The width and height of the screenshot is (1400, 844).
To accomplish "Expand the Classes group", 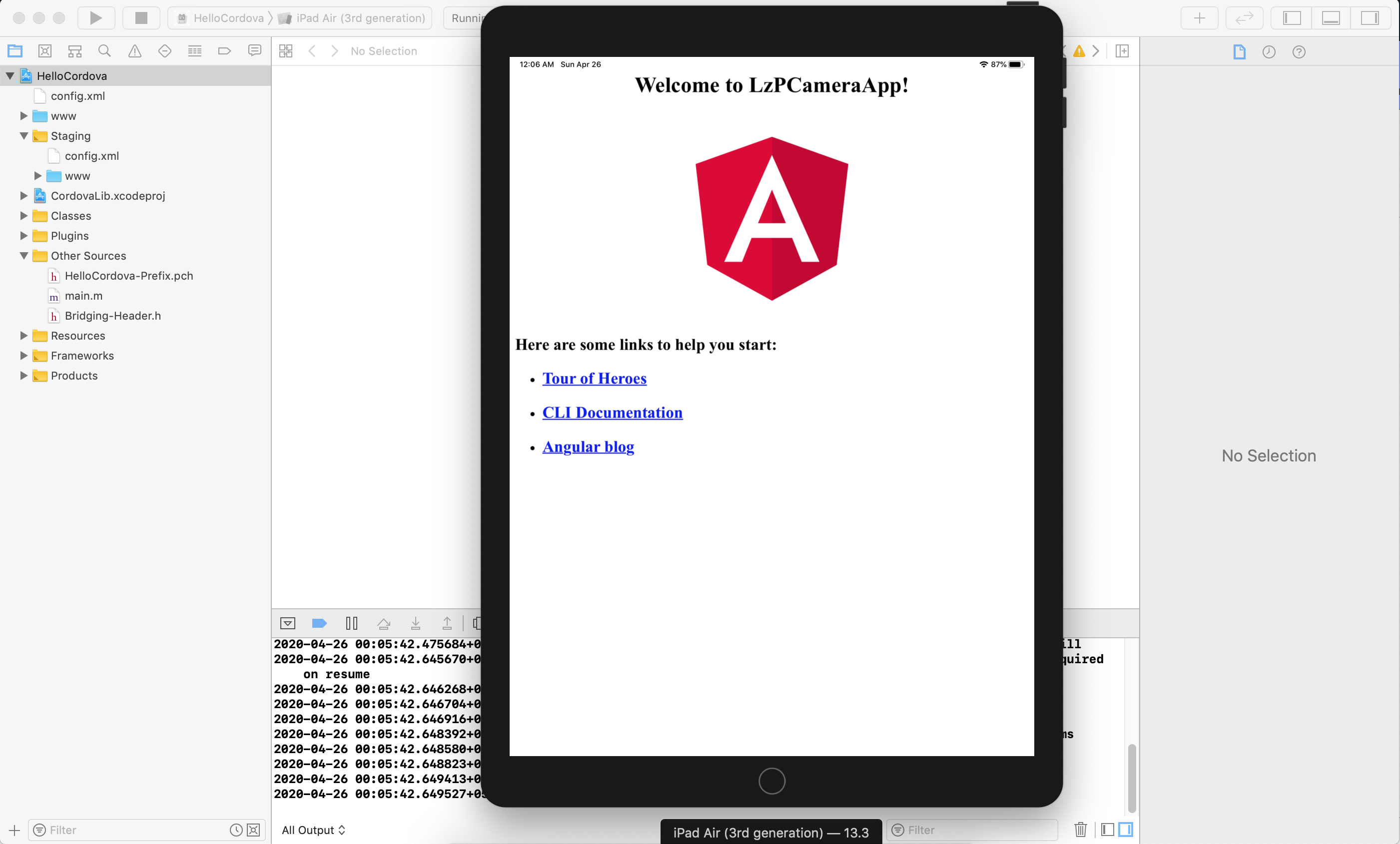I will point(24,216).
